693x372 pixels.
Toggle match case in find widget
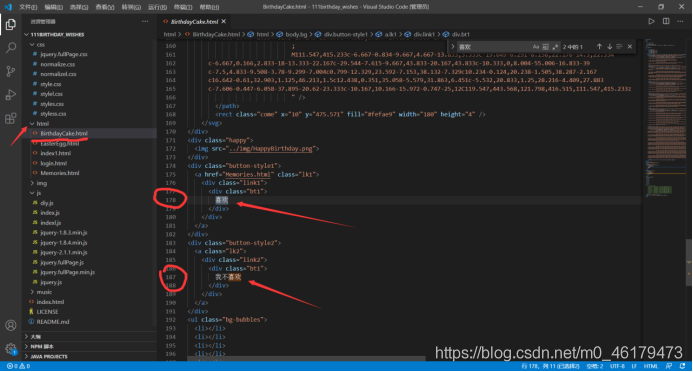pyautogui.click(x=536, y=46)
